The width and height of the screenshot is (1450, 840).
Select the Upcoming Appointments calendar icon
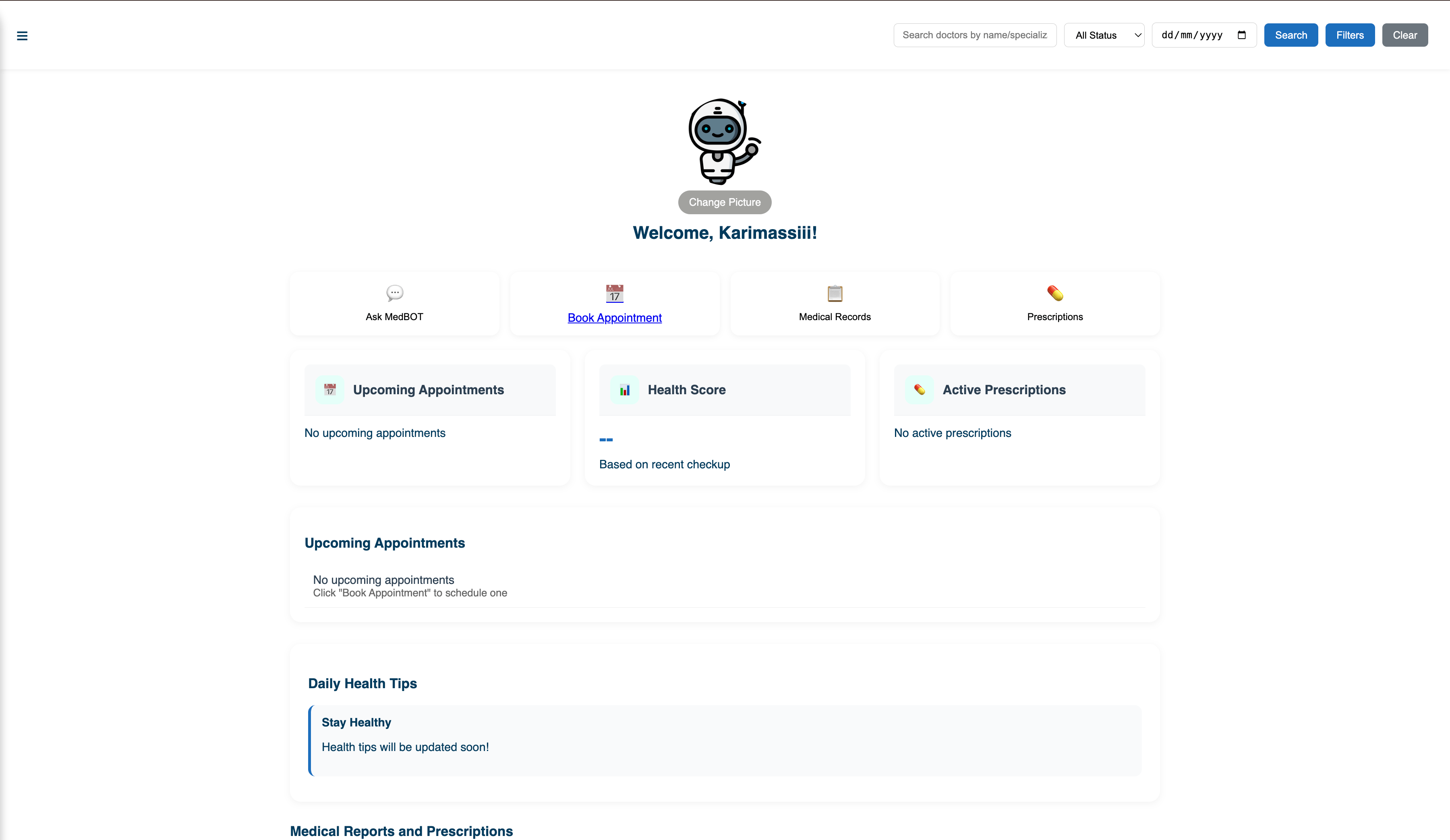(x=329, y=389)
